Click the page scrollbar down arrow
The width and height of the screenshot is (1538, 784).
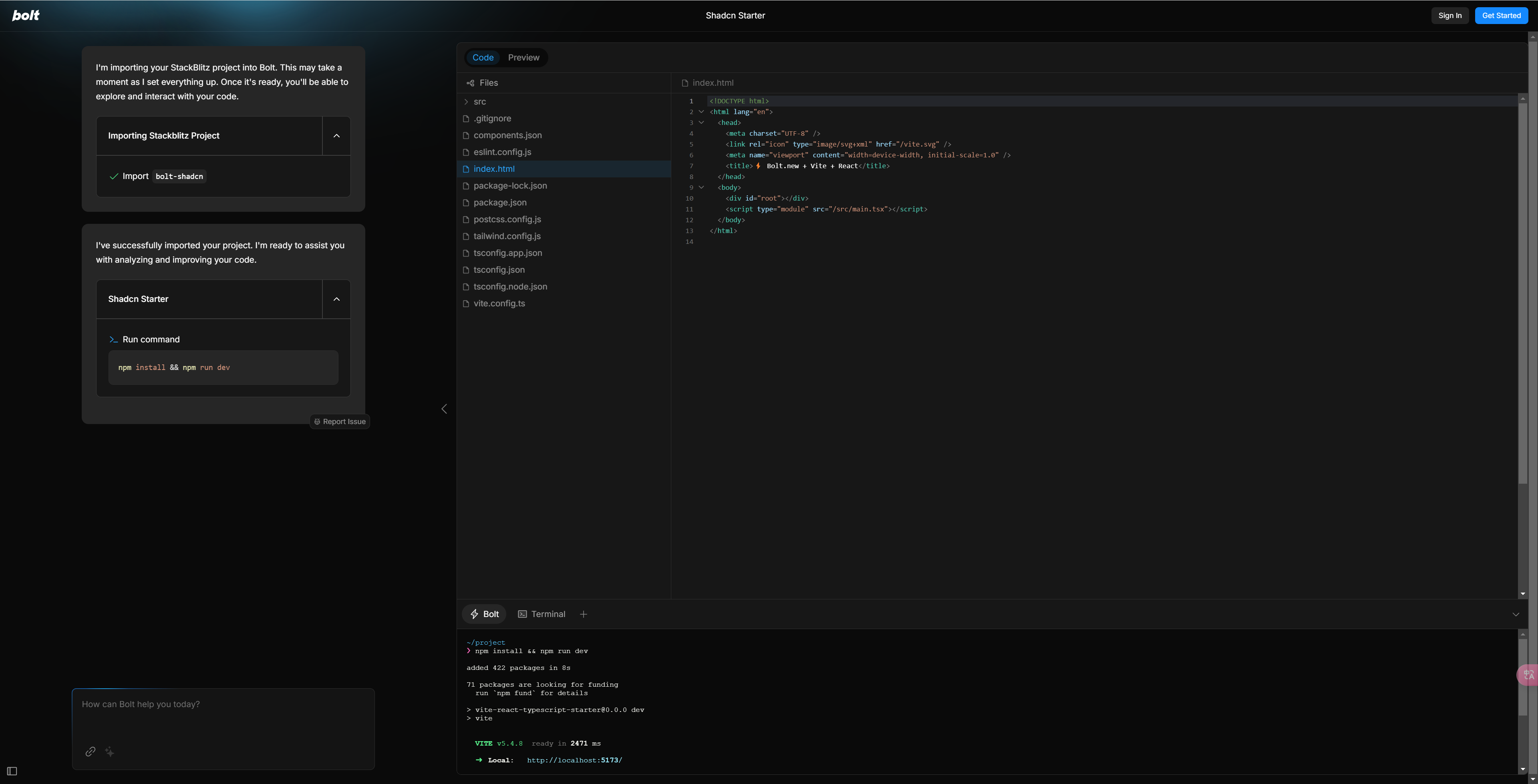1533,779
